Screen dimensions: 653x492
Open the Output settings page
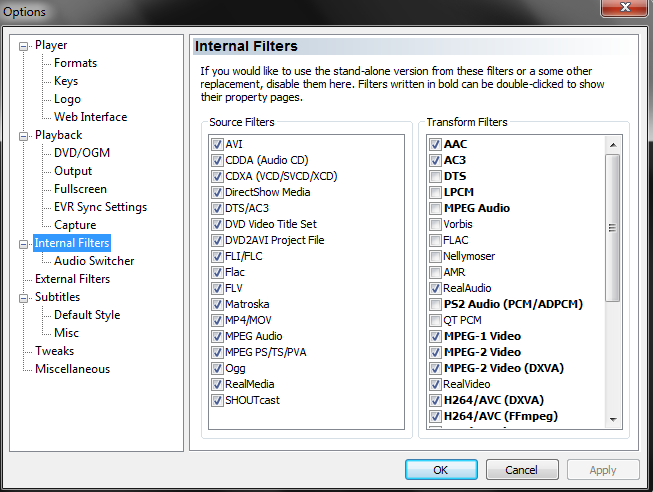click(73, 171)
